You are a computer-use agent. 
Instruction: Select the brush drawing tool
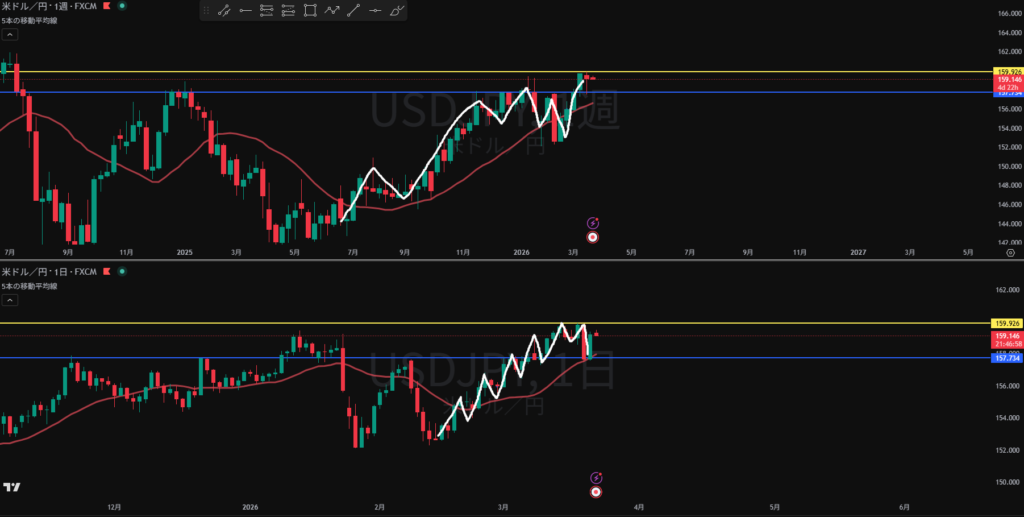click(397, 11)
